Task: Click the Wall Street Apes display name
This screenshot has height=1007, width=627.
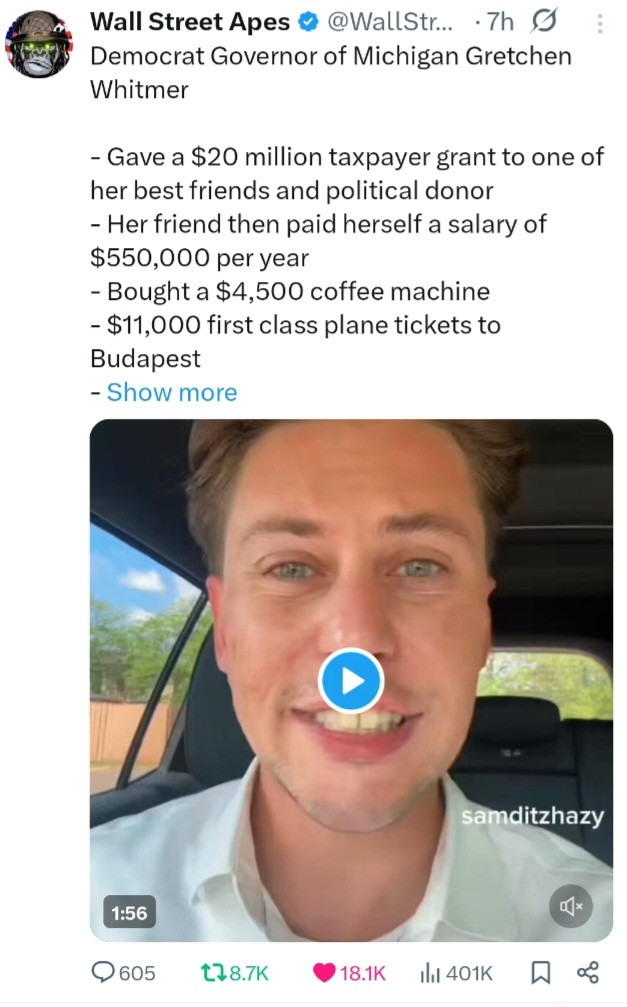Action: click(x=190, y=21)
